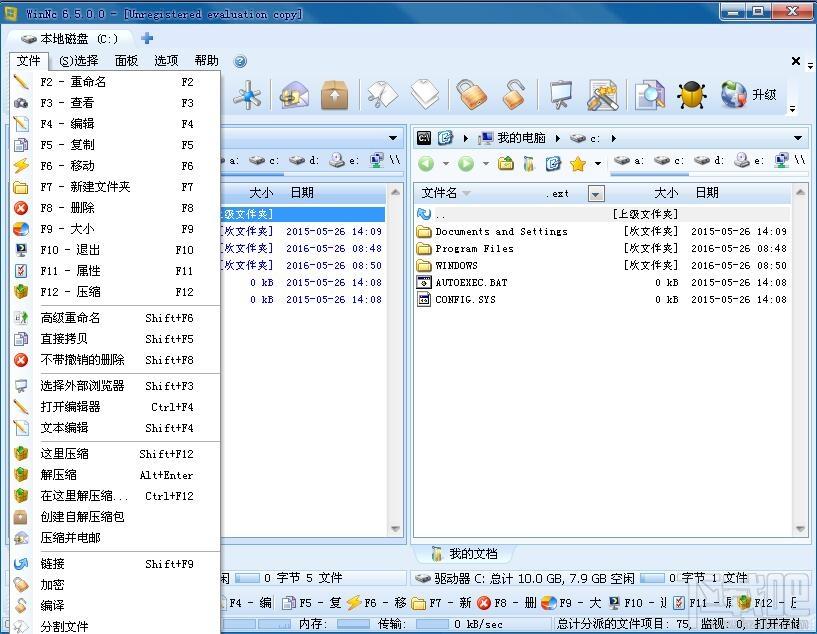The height and width of the screenshot is (634, 817).
Task: Click the blue help question icon
Action: pyautogui.click(x=240, y=61)
